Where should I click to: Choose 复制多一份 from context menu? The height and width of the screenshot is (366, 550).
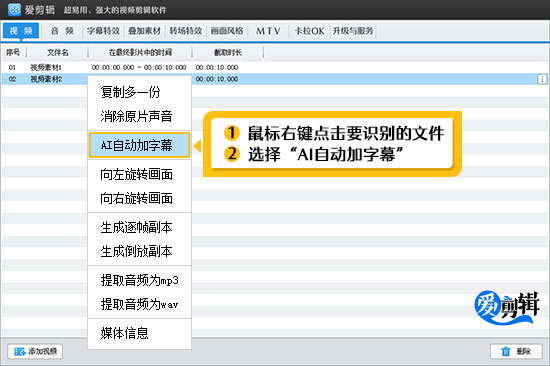point(139,92)
